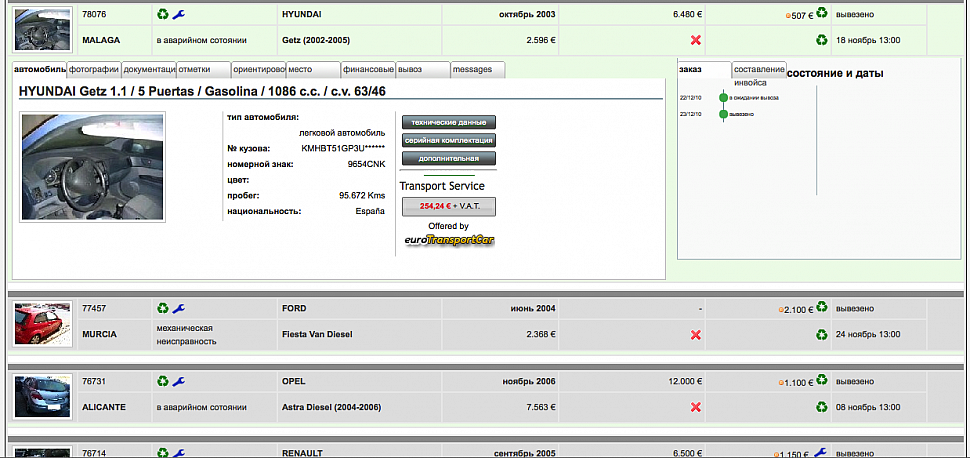The image size is (970, 458).
Task: Click the orange dot before 507 €
Action: click(x=788, y=15)
